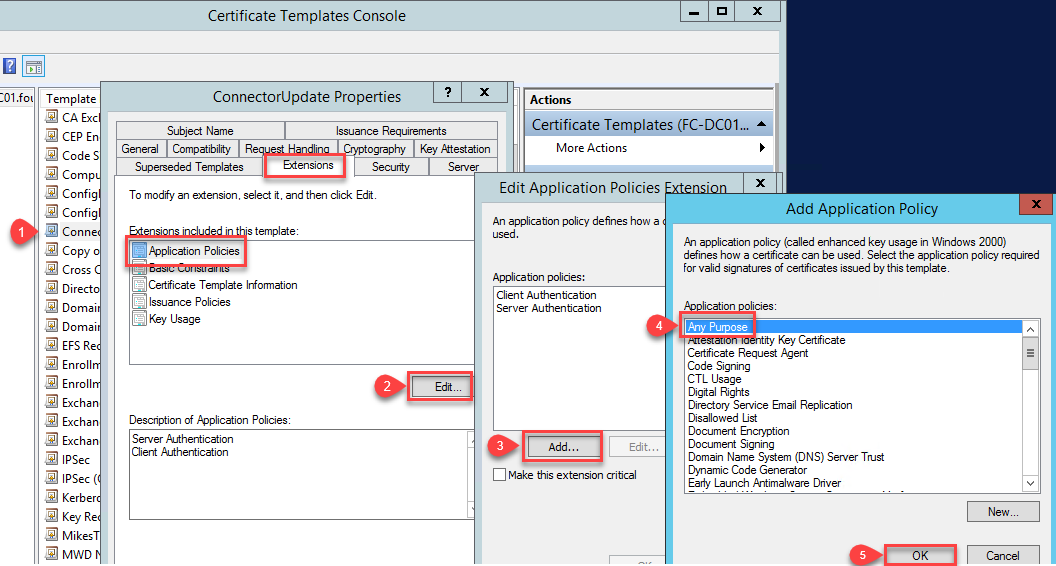Open the Extensions tab
Image resolution: width=1056 pixels, height=566 pixels.
[308, 164]
